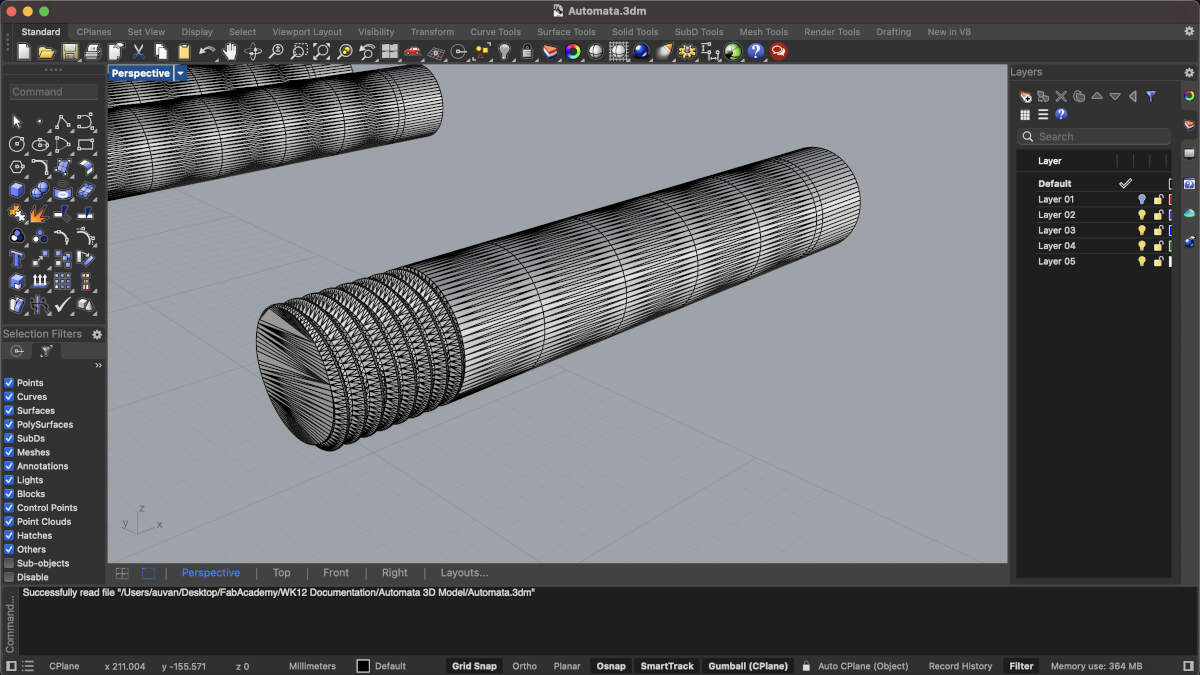Click the Explode tool icon
1200x675 pixels.
tap(40, 213)
